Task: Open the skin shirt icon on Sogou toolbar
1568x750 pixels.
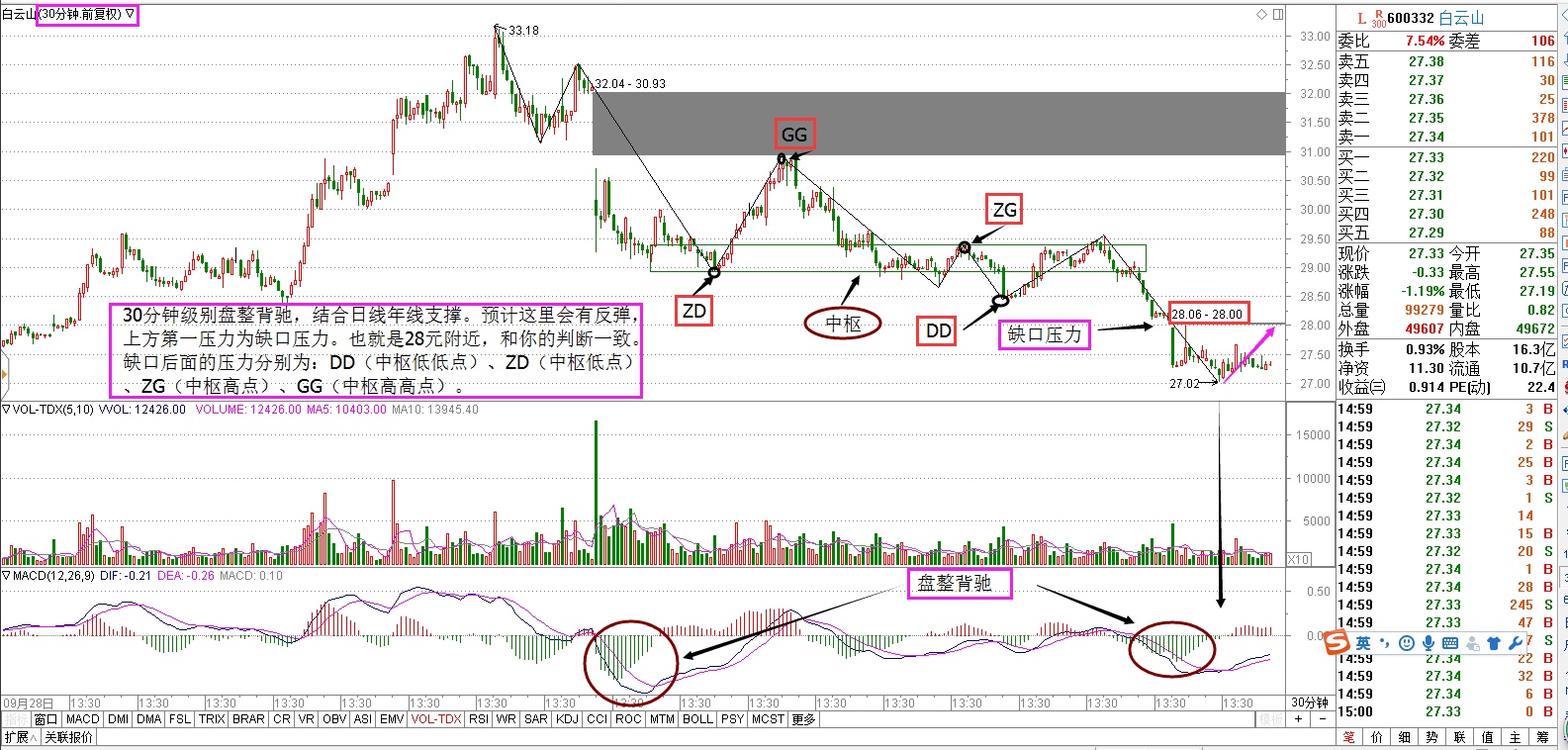Action: (x=1494, y=643)
